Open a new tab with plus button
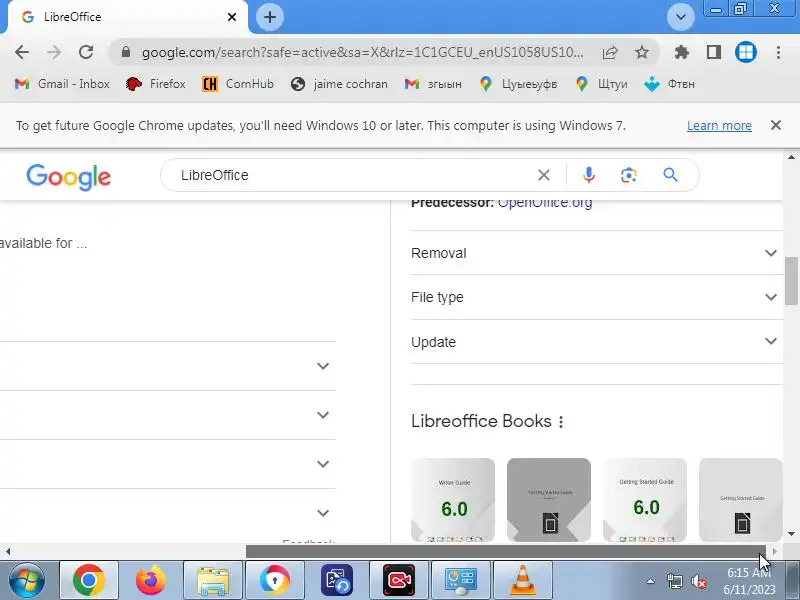800x600 pixels. click(x=269, y=17)
